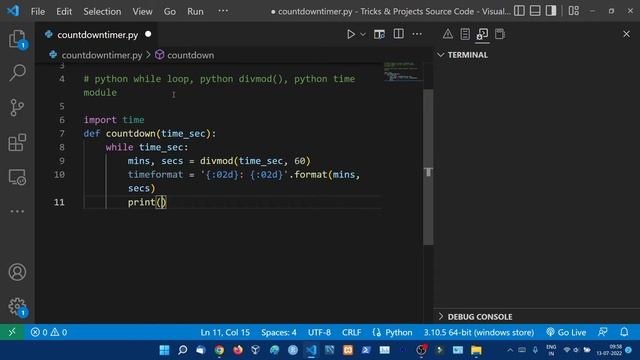The image size is (640, 360).
Task: Show errors and warnings count in status bar
Action: click(x=49, y=332)
